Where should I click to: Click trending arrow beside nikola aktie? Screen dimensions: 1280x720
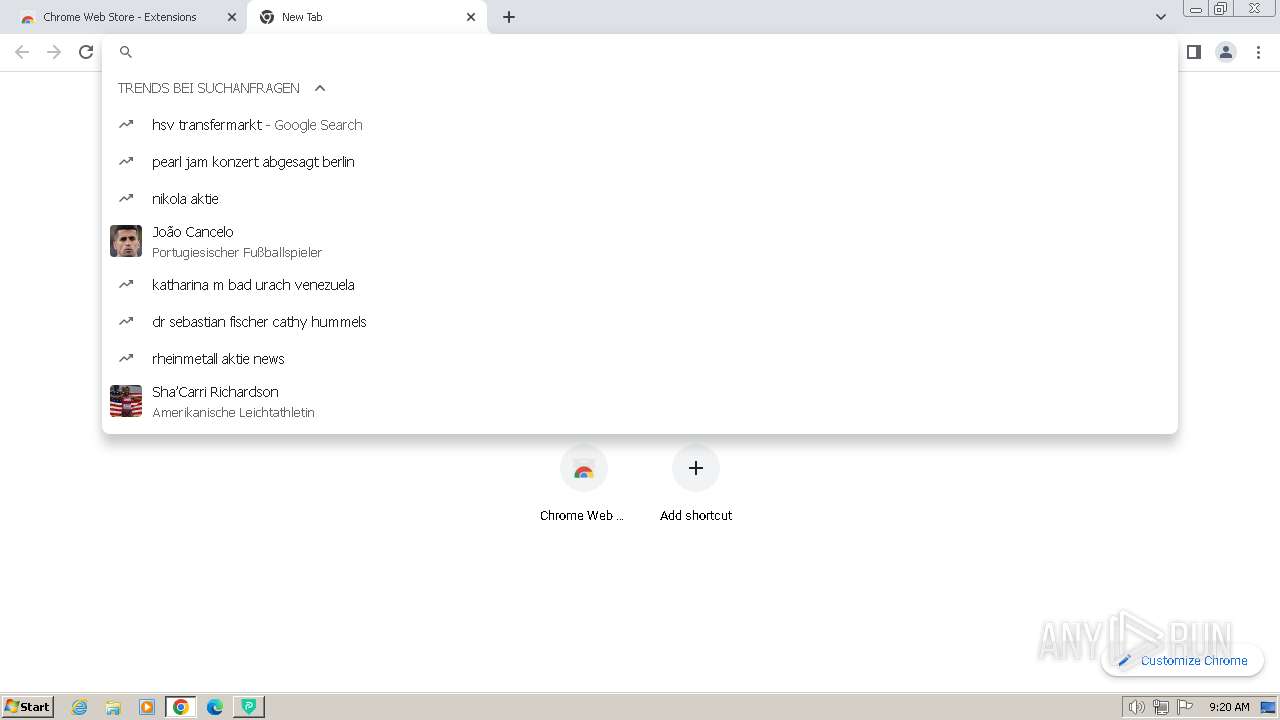126,198
